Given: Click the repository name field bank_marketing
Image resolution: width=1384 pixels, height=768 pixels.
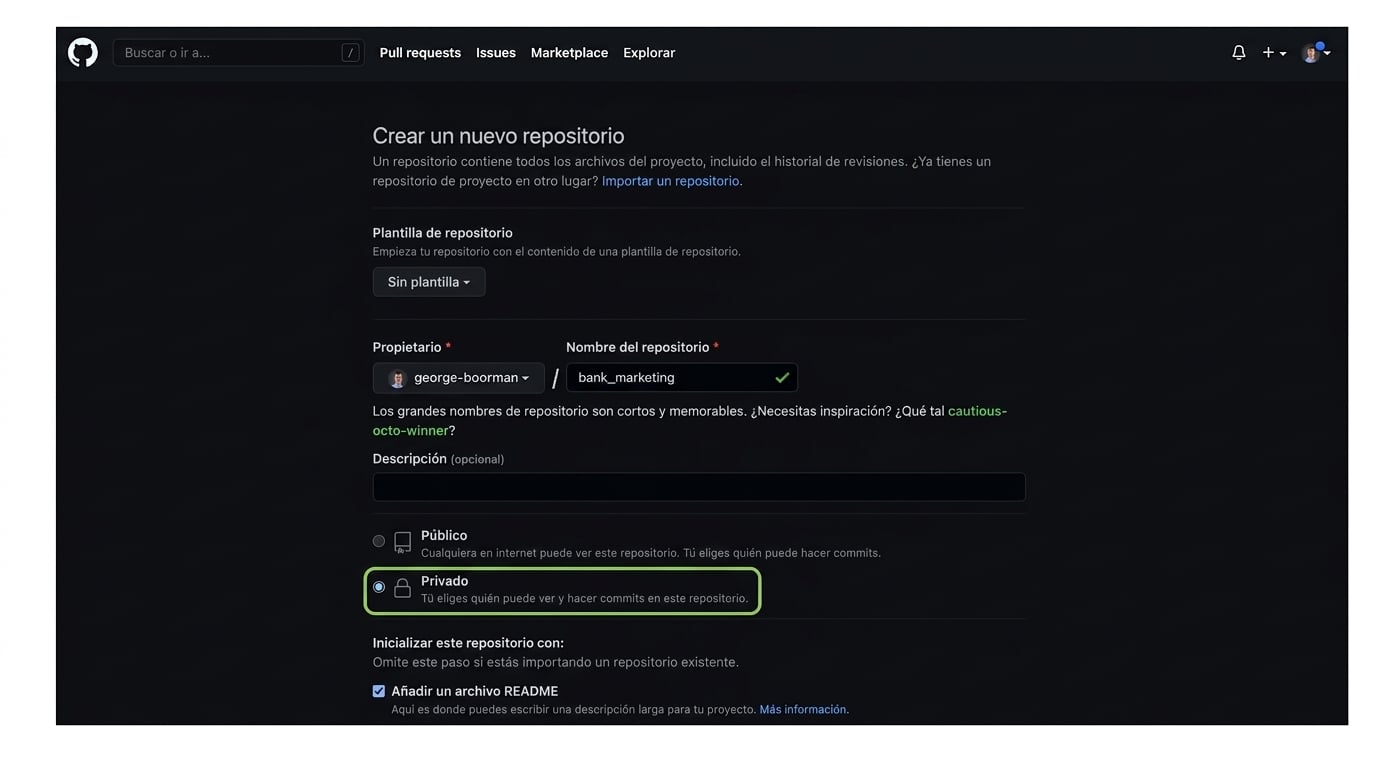Looking at the screenshot, I should [681, 377].
